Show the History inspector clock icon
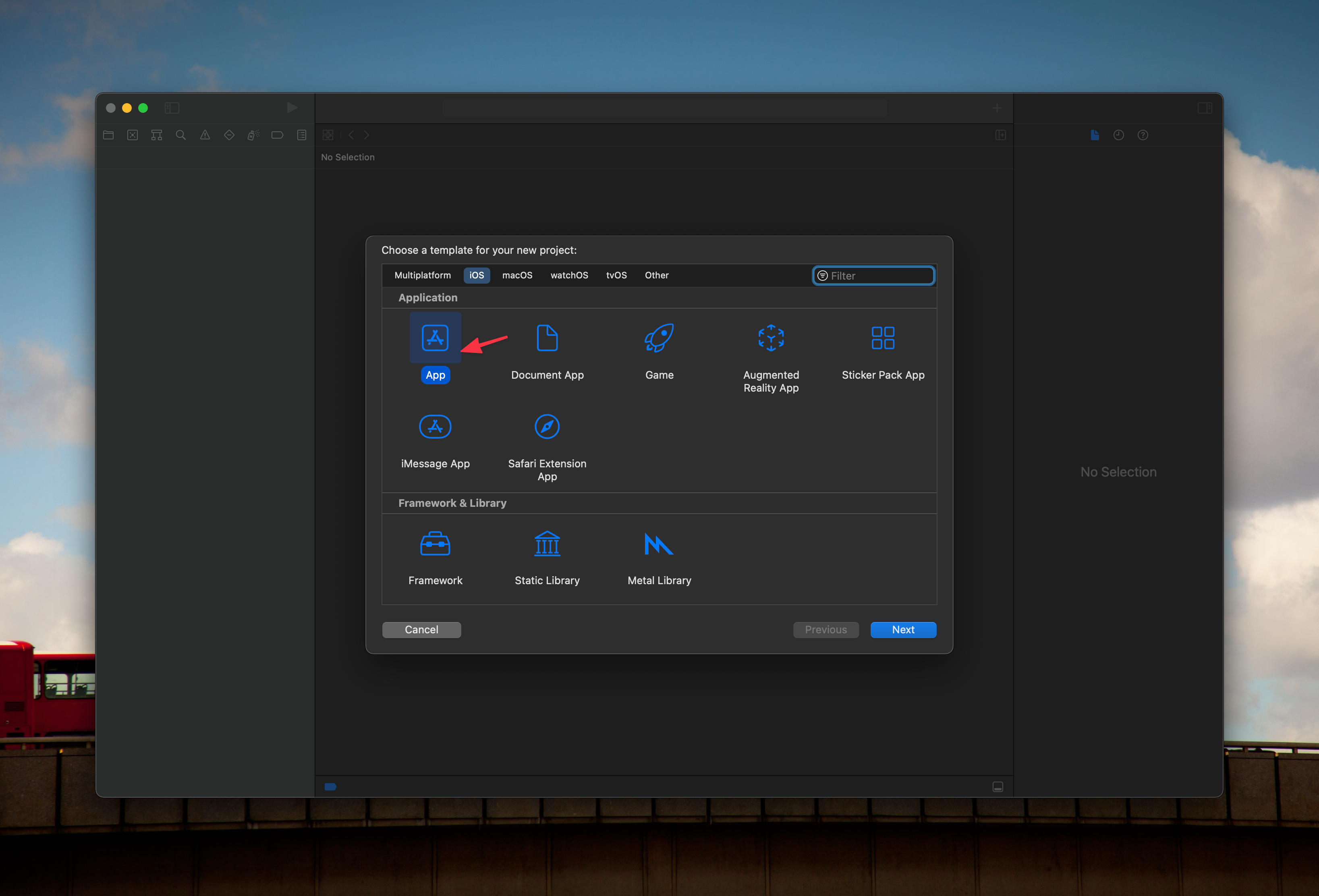Image resolution: width=1319 pixels, height=896 pixels. pos(1119,135)
